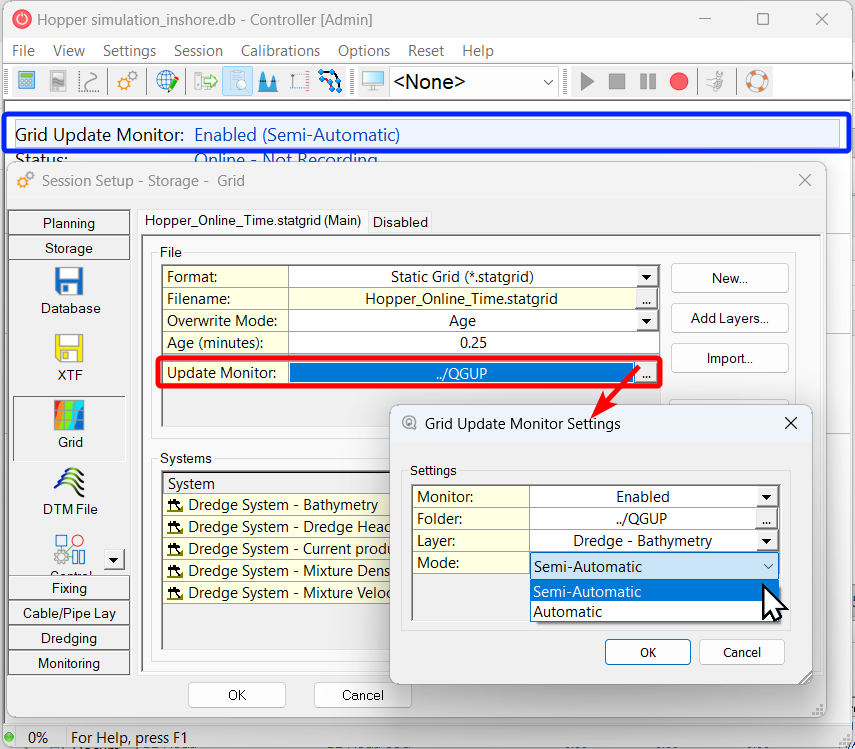Open the Layer dropdown for Dredge - Bathymetry
This screenshot has height=749, width=855.
pyautogui.click(x=767, y=541)
